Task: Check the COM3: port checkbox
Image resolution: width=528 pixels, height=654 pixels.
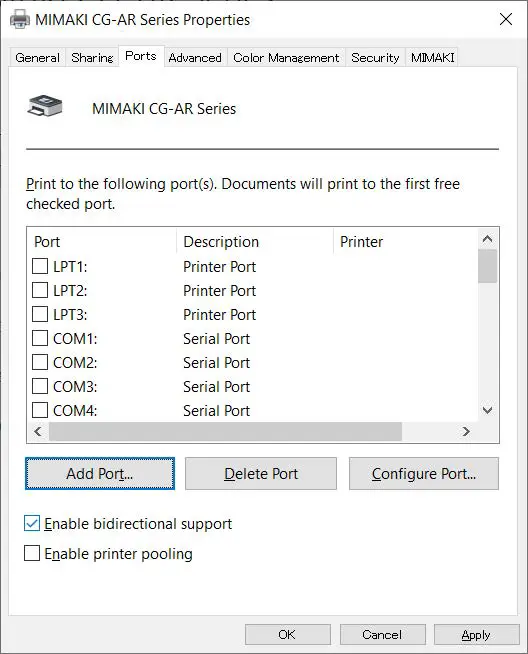Action: click(x=40, y=386)
